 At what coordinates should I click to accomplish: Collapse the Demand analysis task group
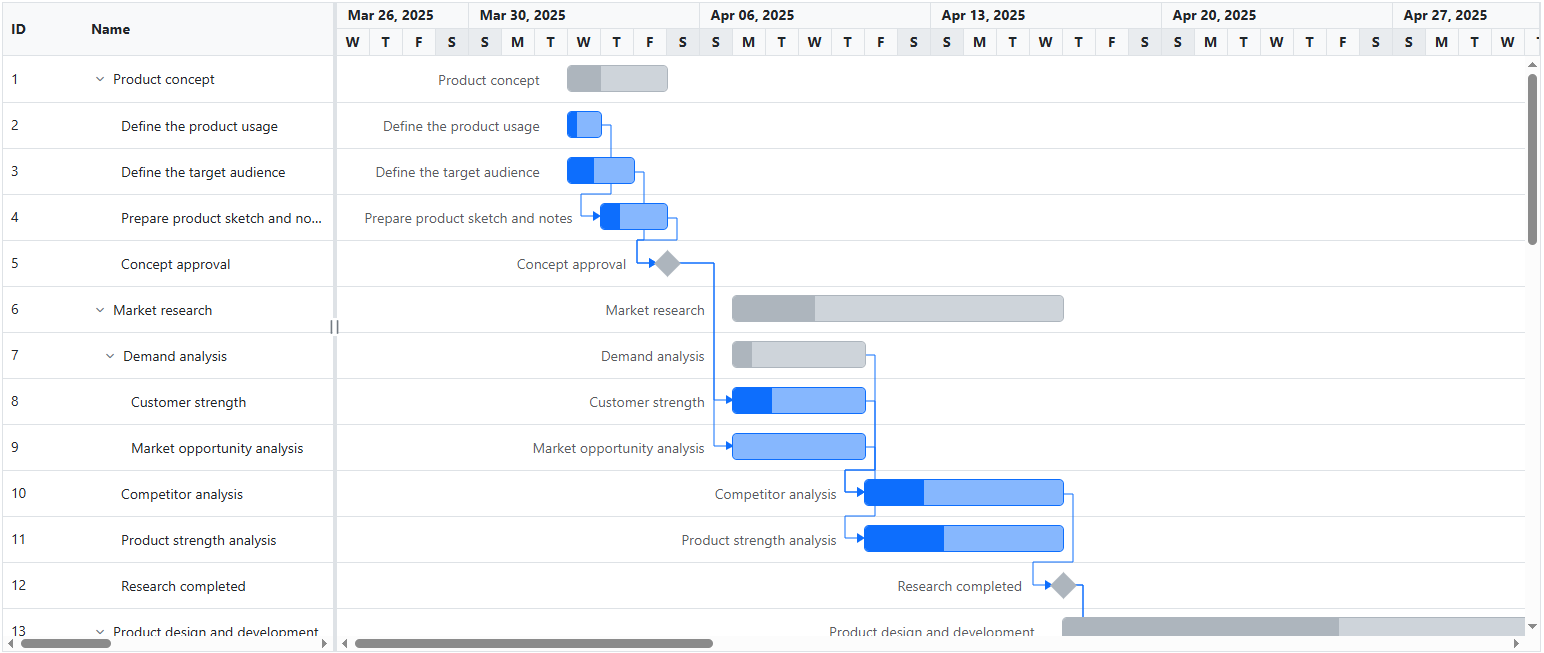click(110, 356)
